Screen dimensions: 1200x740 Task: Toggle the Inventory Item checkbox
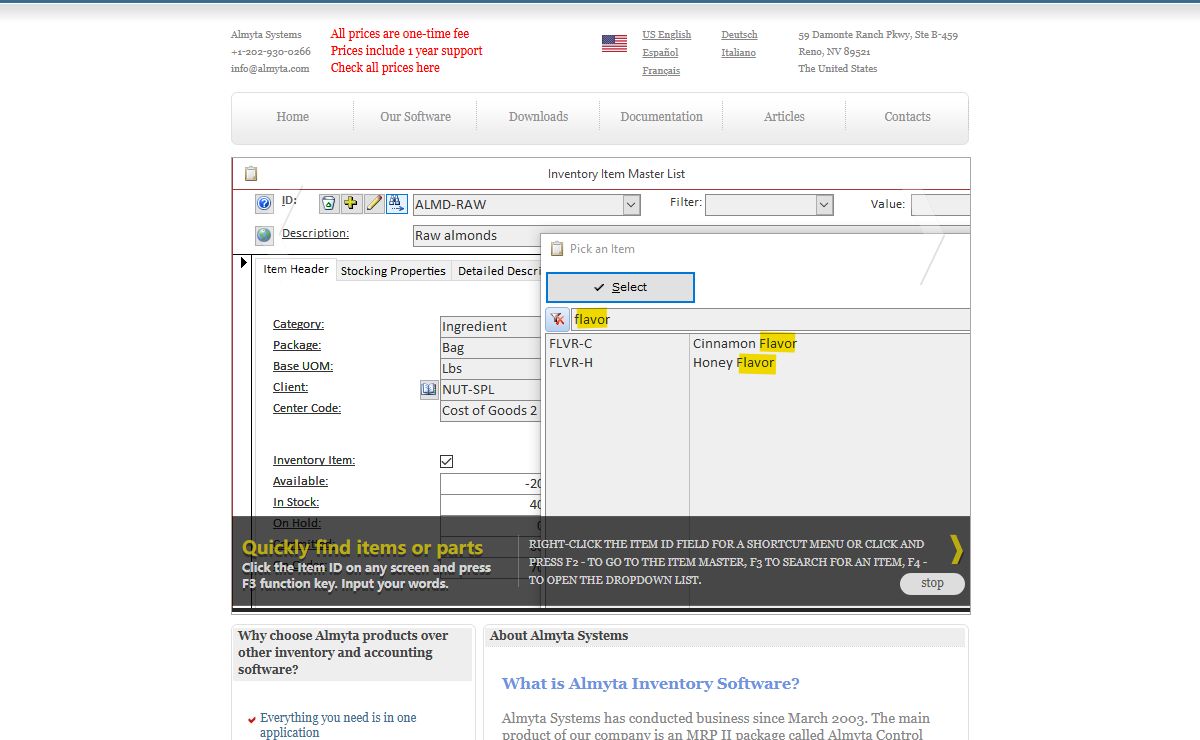(447, 461)
